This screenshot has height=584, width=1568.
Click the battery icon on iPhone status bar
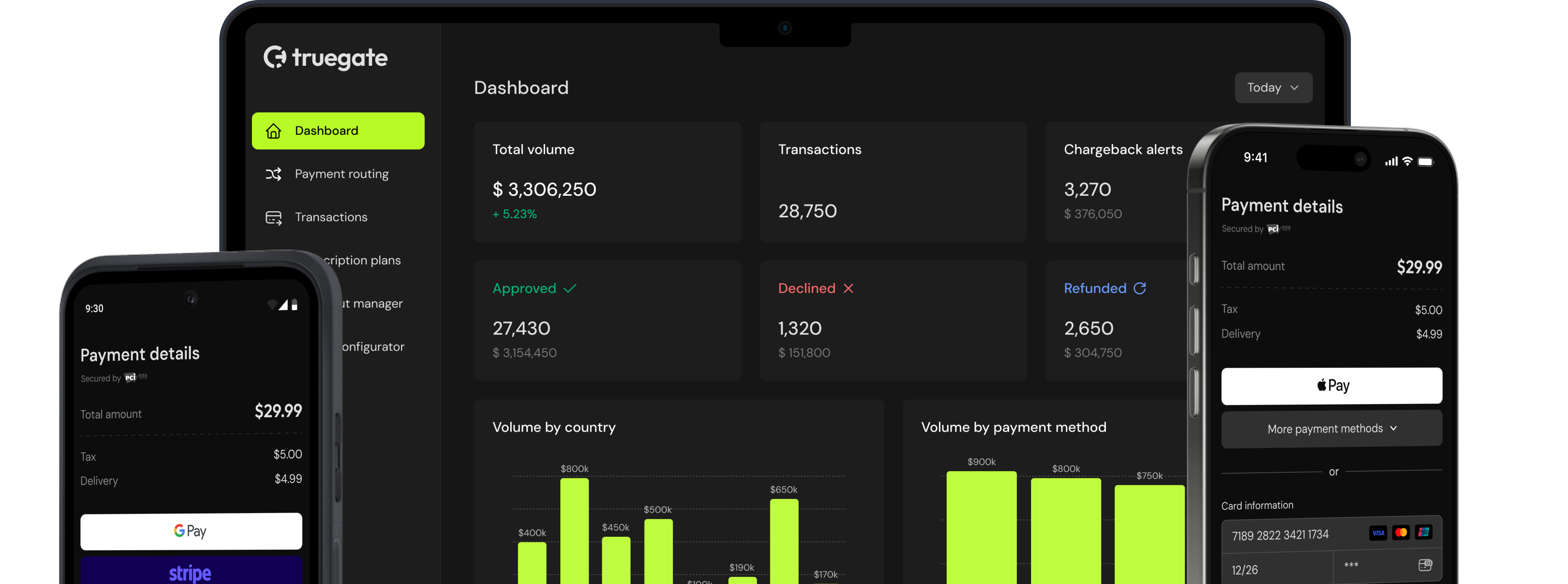click(x=1426, y=161)
